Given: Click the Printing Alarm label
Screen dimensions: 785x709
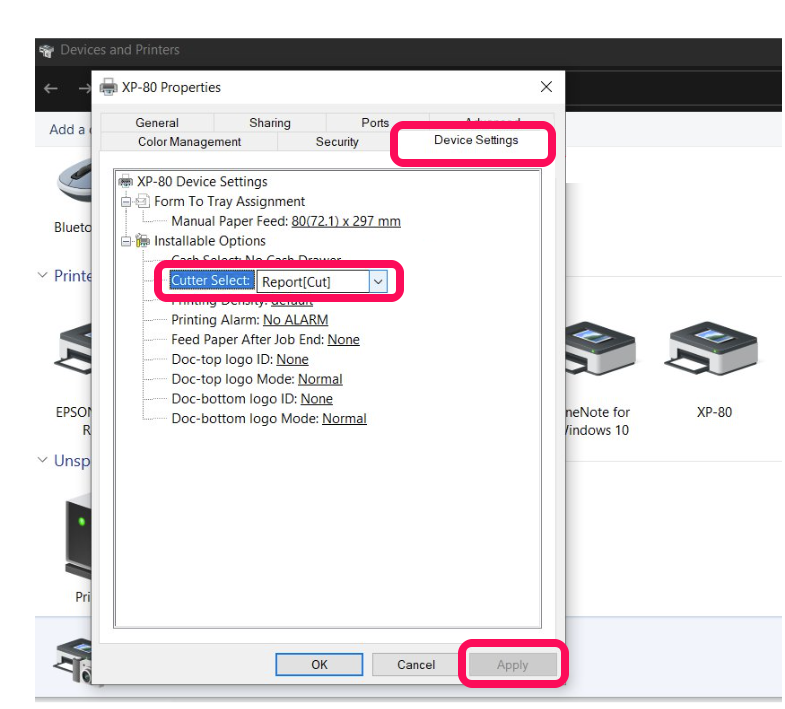Looking at the screenshot, I should pos(215,320).
